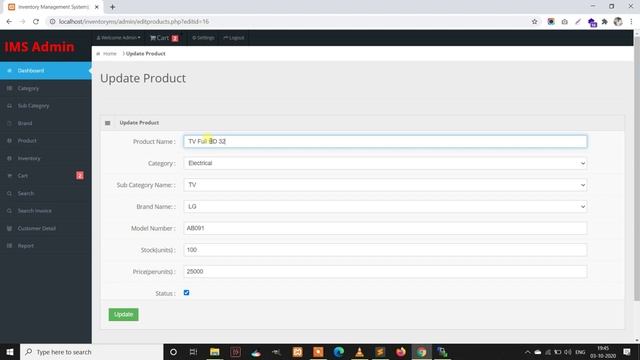Image resolution: width=640 pixels, height=360 pixels.
Task: Toggle the Status checkbox
Action: [x=187, y=293]
